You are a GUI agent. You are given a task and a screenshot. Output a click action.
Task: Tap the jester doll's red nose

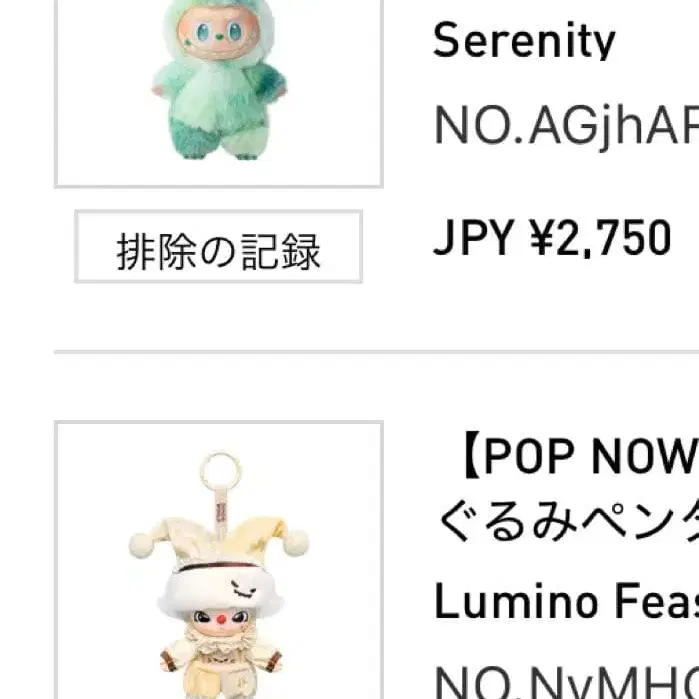[221, 619]
